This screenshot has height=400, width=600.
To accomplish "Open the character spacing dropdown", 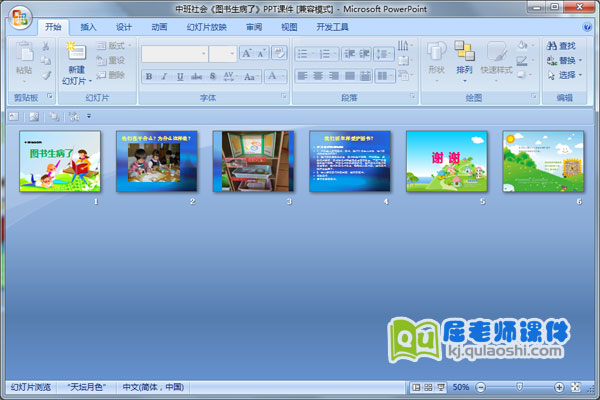I will click(x=230, y=77).
